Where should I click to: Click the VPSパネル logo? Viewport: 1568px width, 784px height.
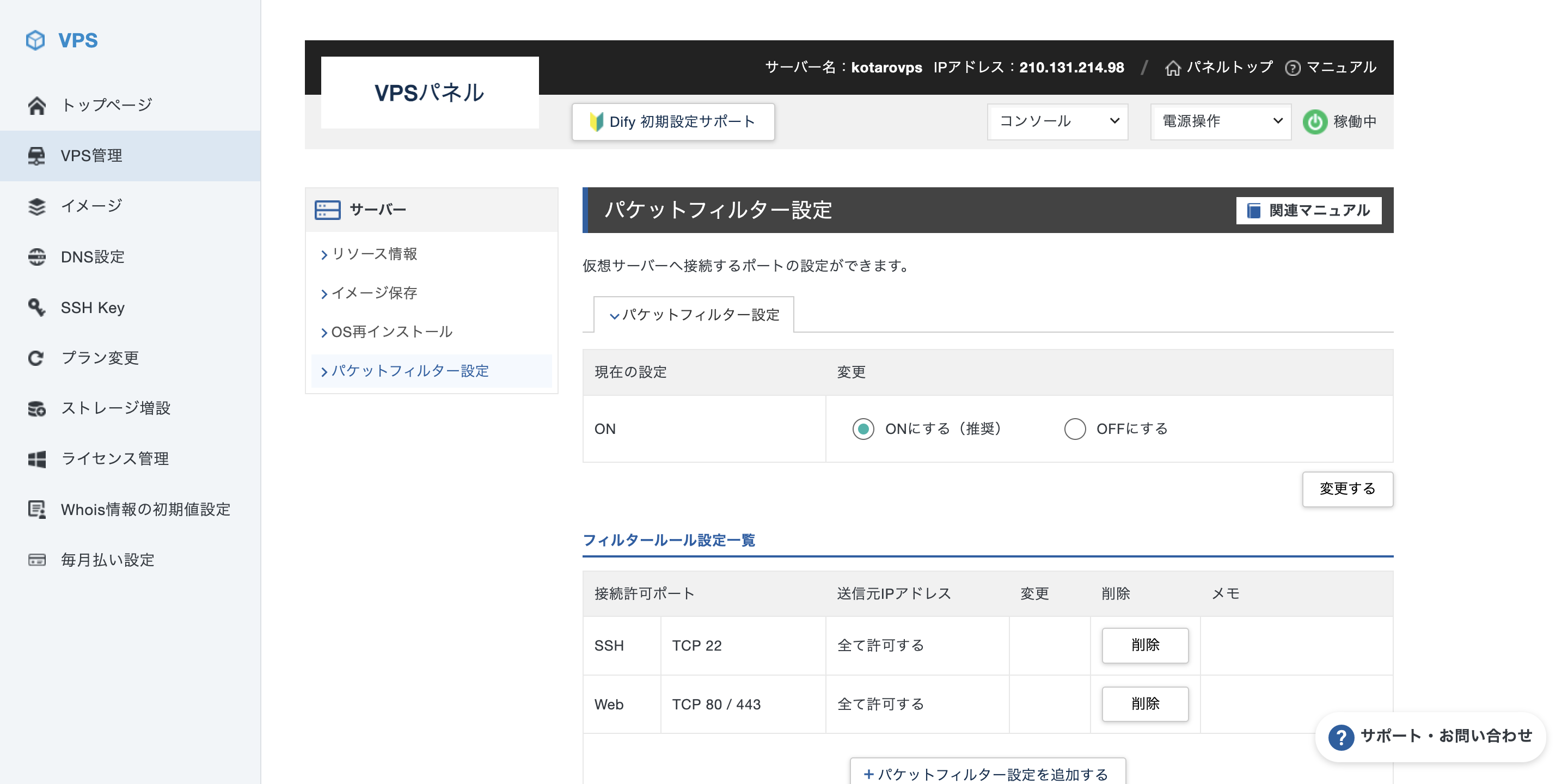[430, 93]
